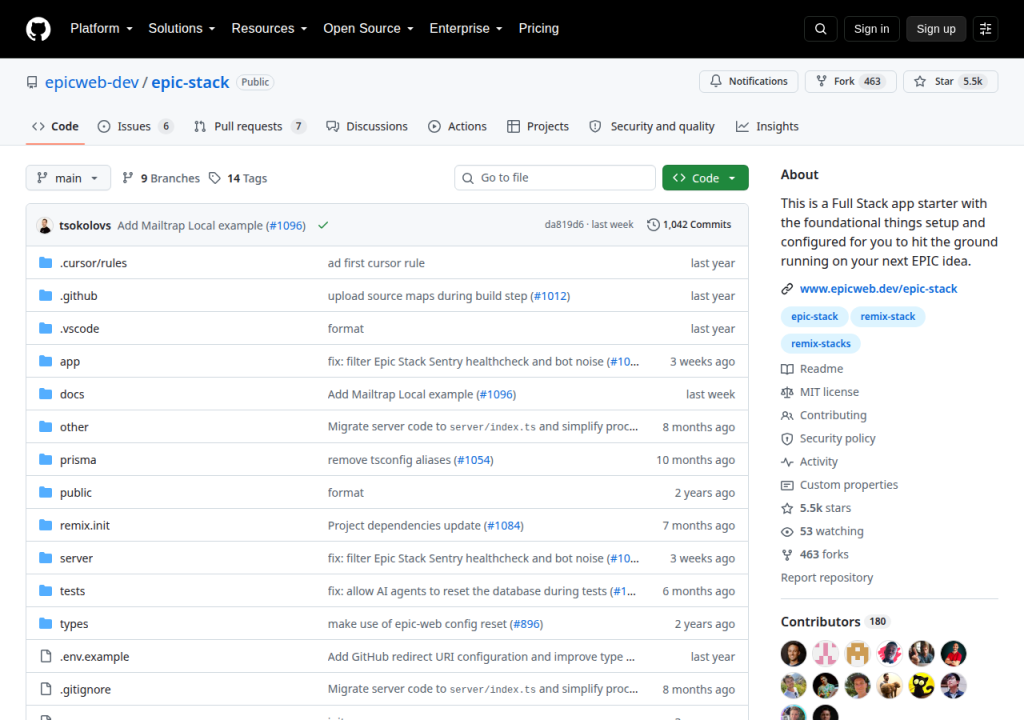Open the green Code dropdown button
The width and height of the screenshot is (1024, 720).
(x=705, y=178)
